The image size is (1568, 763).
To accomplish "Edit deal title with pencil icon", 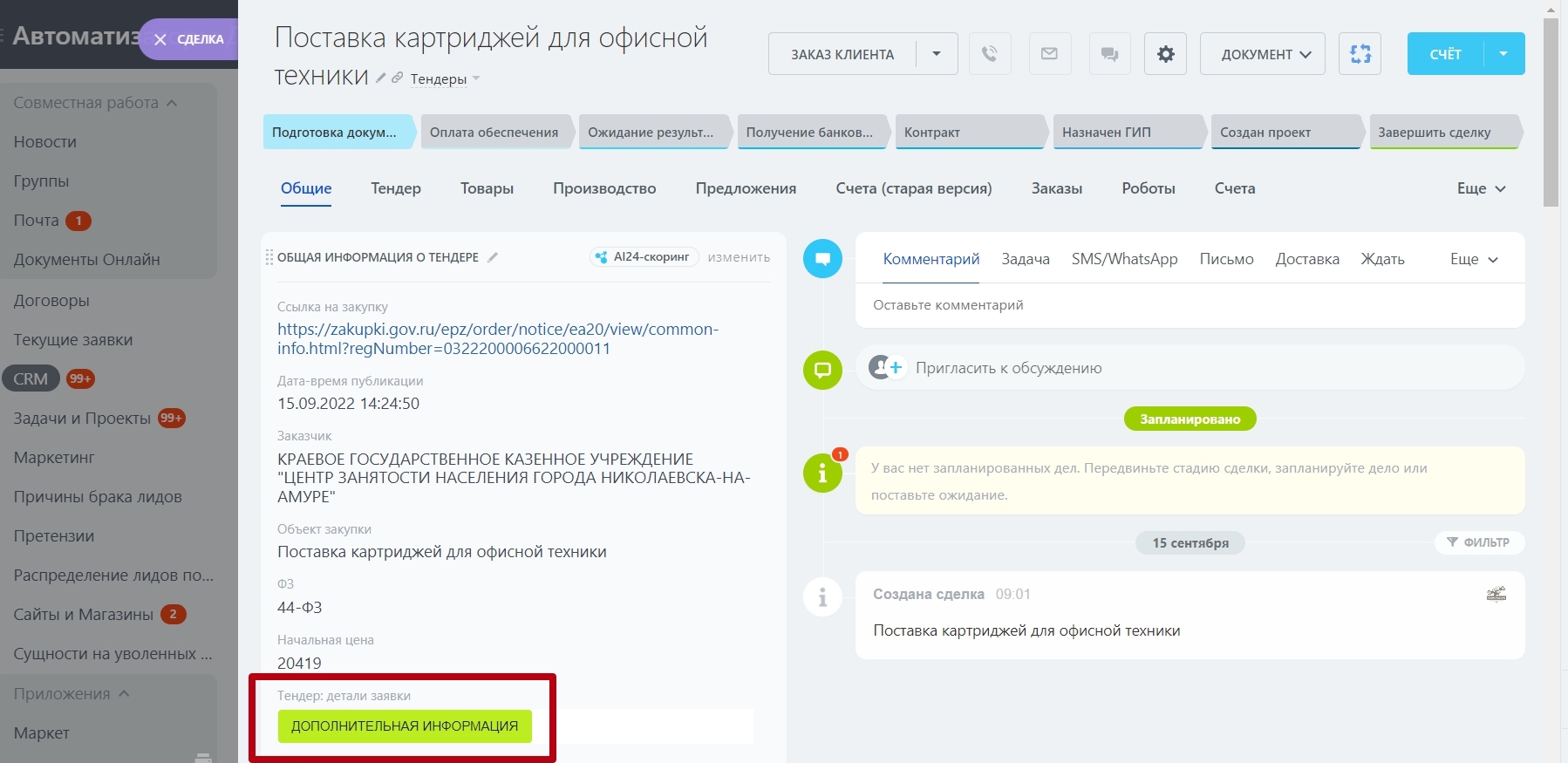I will pos(380,78).
